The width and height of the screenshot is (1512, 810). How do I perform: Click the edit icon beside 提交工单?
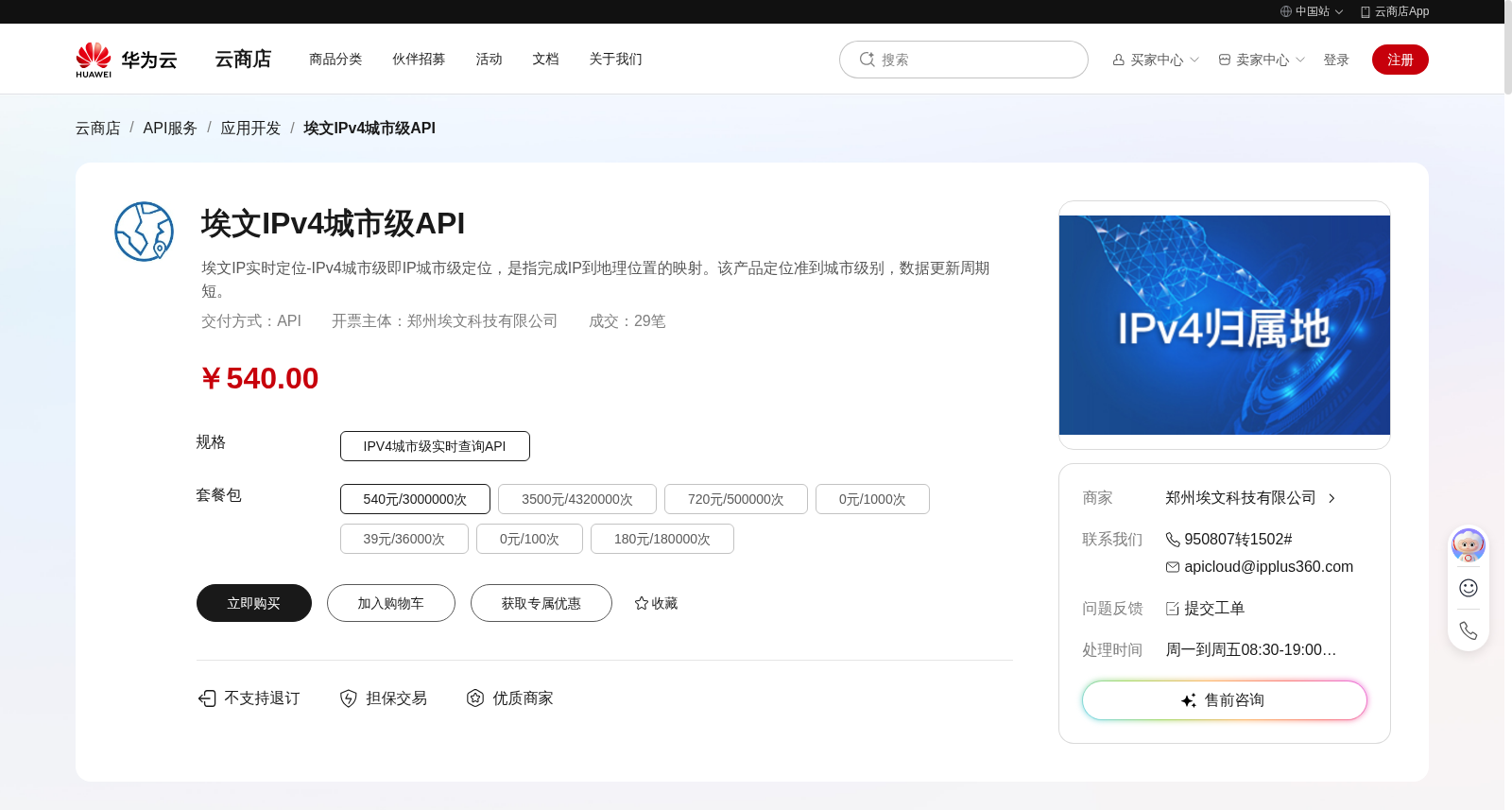[1172, 609]
